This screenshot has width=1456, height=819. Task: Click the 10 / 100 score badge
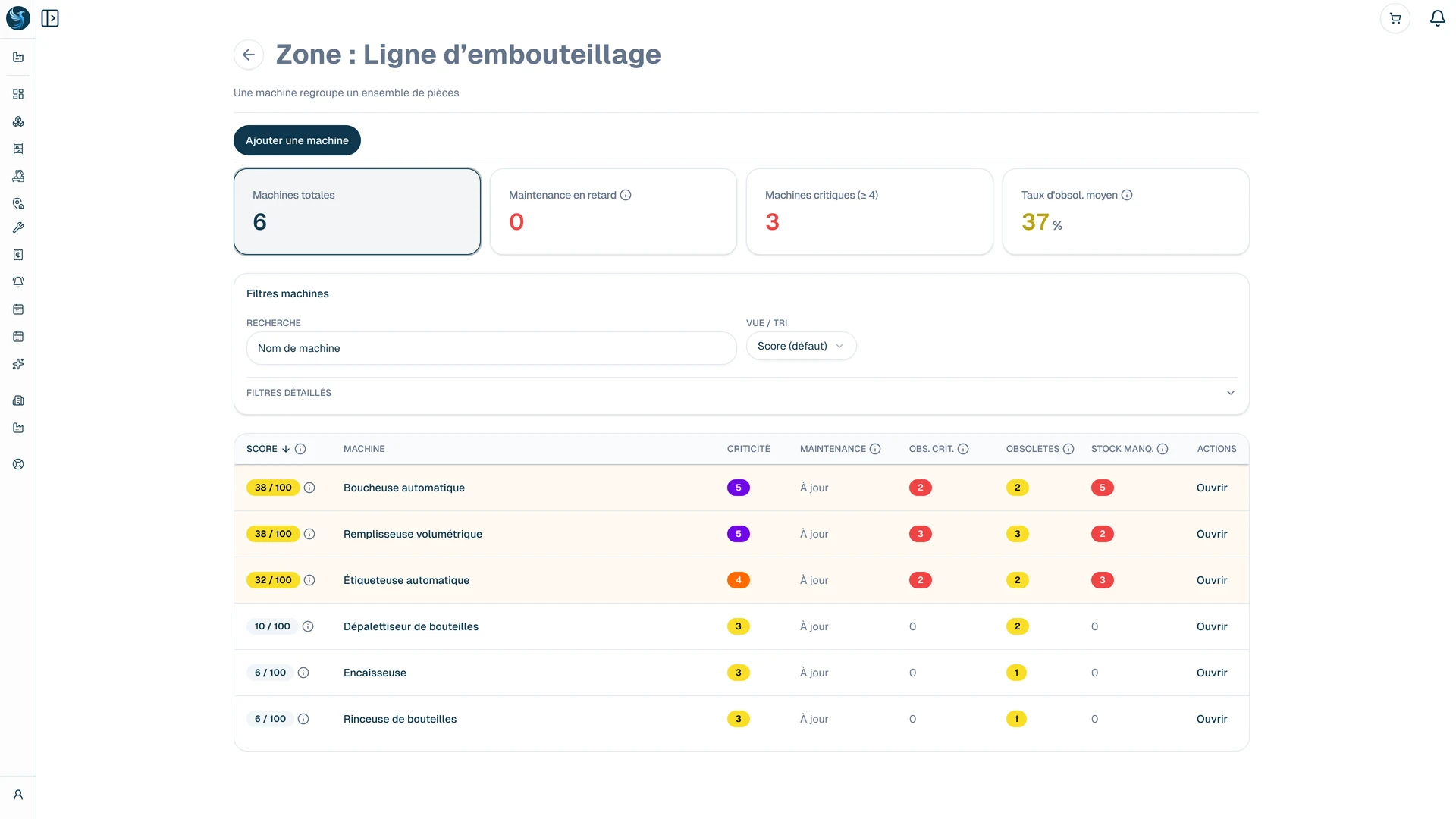[x=272, y=626]
